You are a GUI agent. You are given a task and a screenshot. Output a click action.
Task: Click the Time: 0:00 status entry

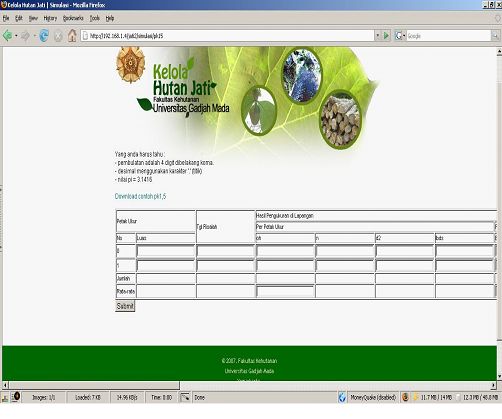(x=162, y=397)
